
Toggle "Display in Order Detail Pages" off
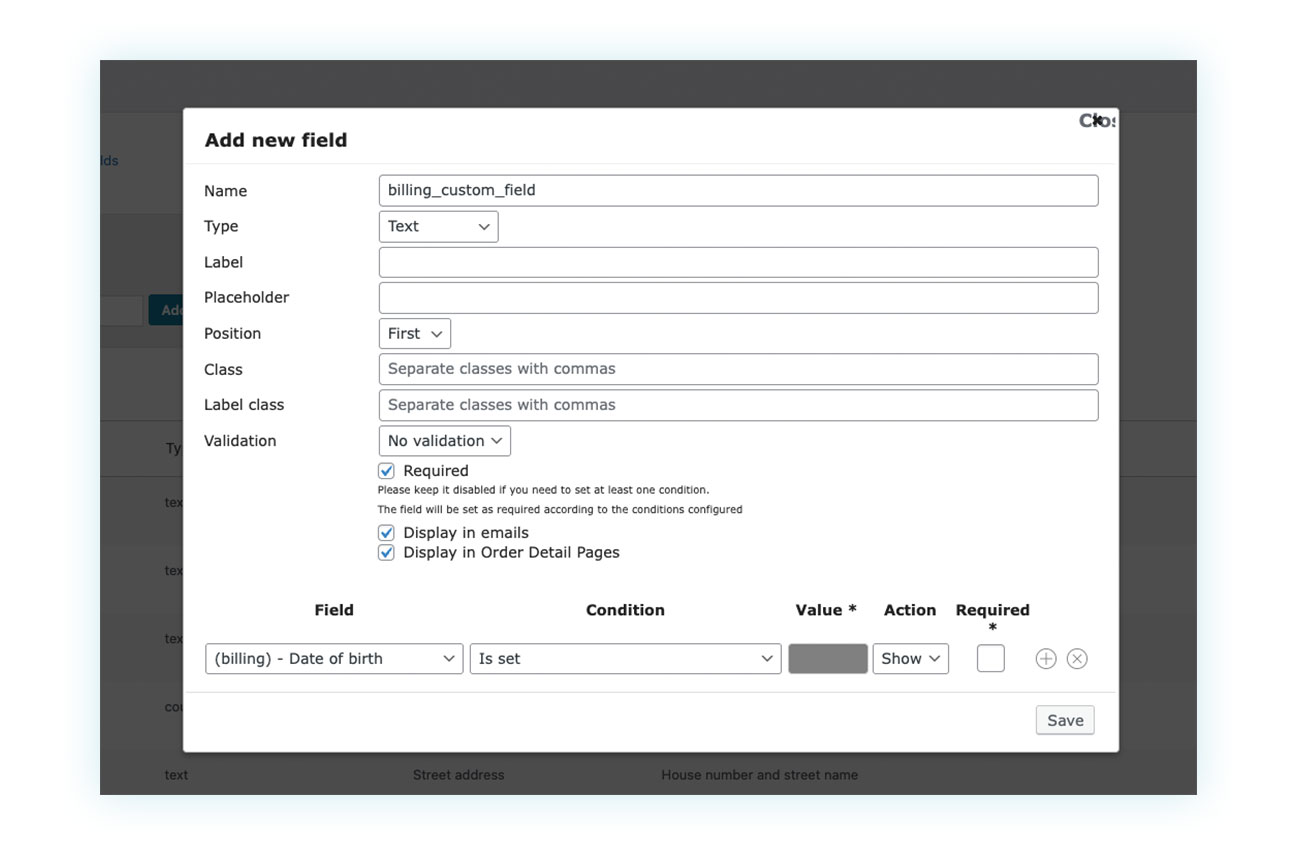click(386, 552)
